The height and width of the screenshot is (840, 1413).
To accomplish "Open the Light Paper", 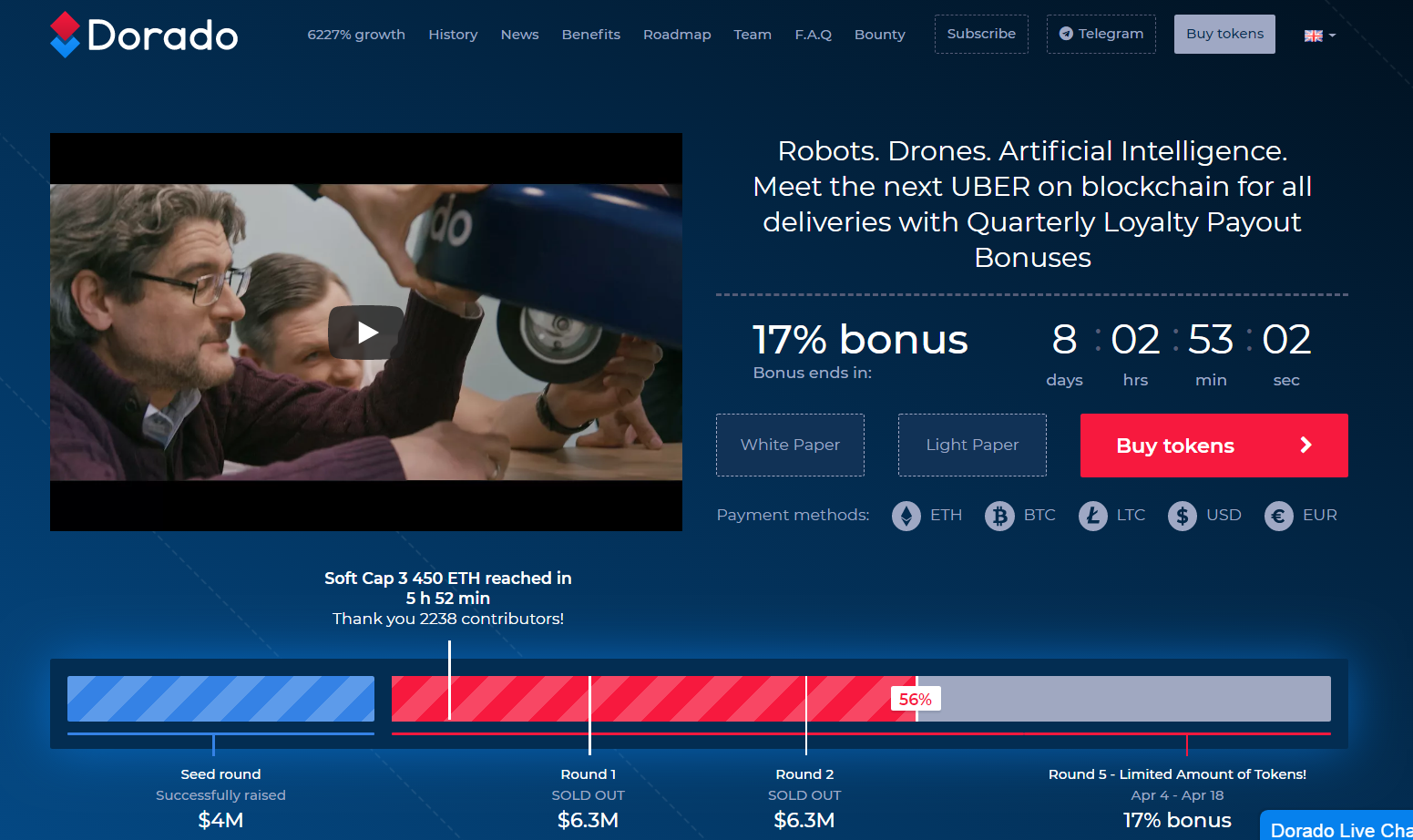I will point(972,445).
